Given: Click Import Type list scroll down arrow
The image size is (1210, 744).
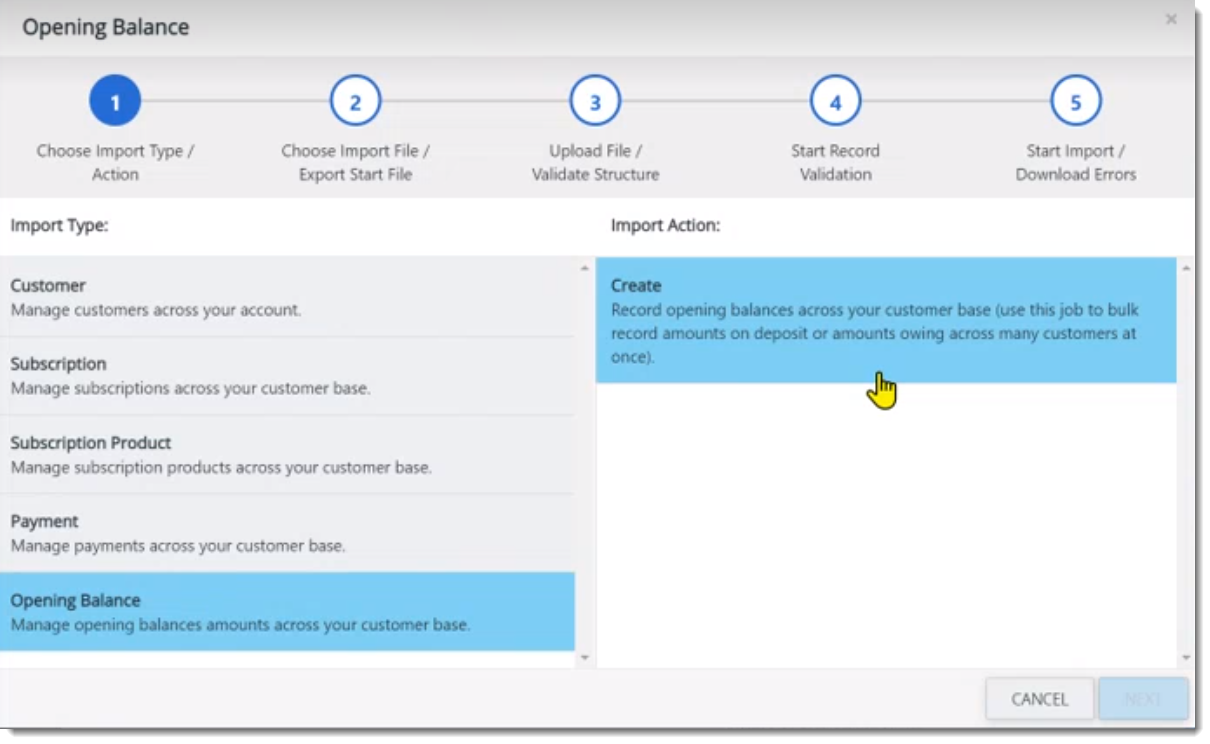Looking at the screenshot, I should click(x=585, y=658).
